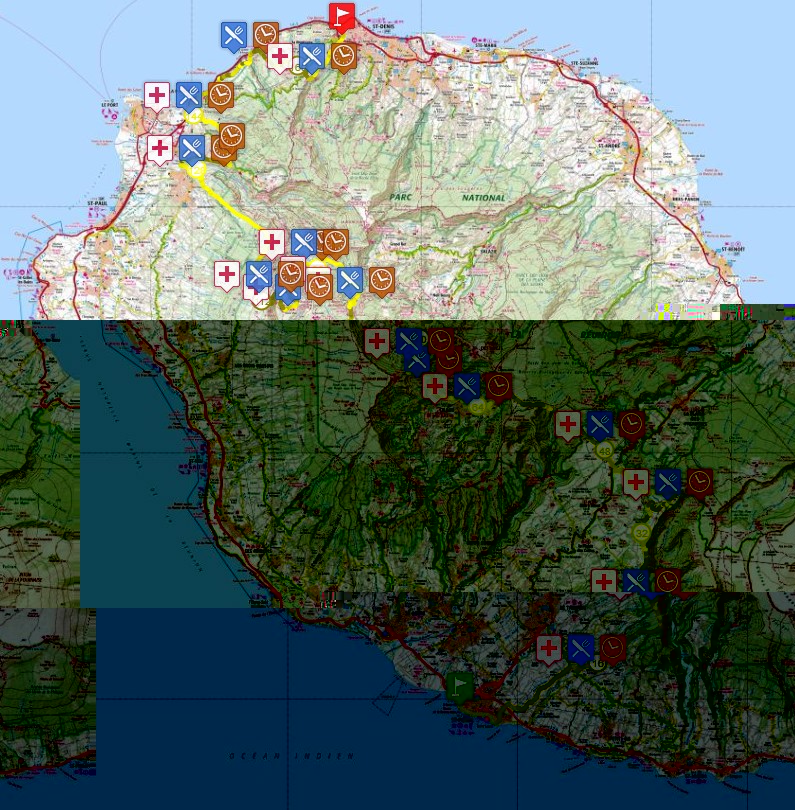The width and height of the screenshot is (795, 810).
Task: Click the clock marker at the dark map's top edge
Action: tap(441, 341)
